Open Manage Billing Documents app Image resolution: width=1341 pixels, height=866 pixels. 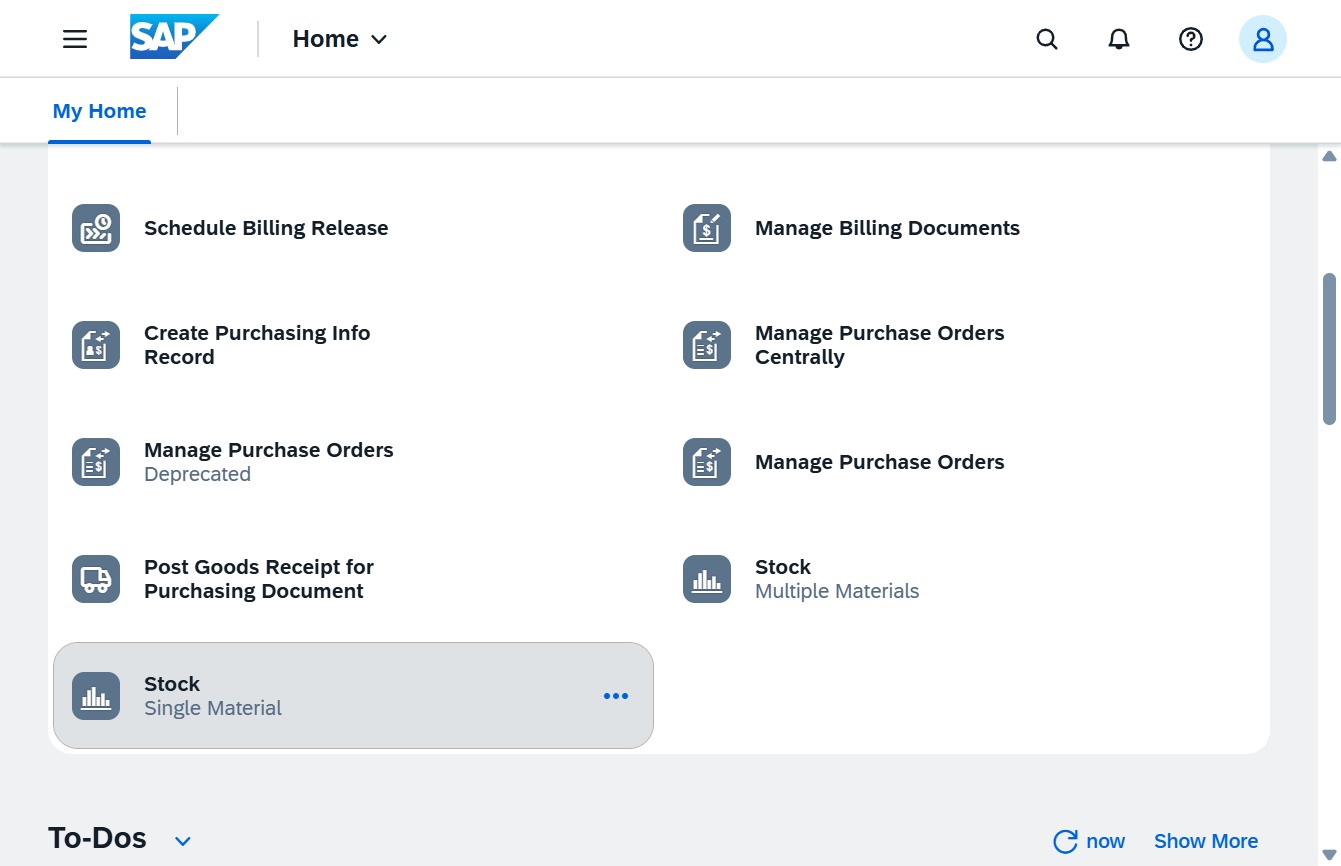[887, 228]
